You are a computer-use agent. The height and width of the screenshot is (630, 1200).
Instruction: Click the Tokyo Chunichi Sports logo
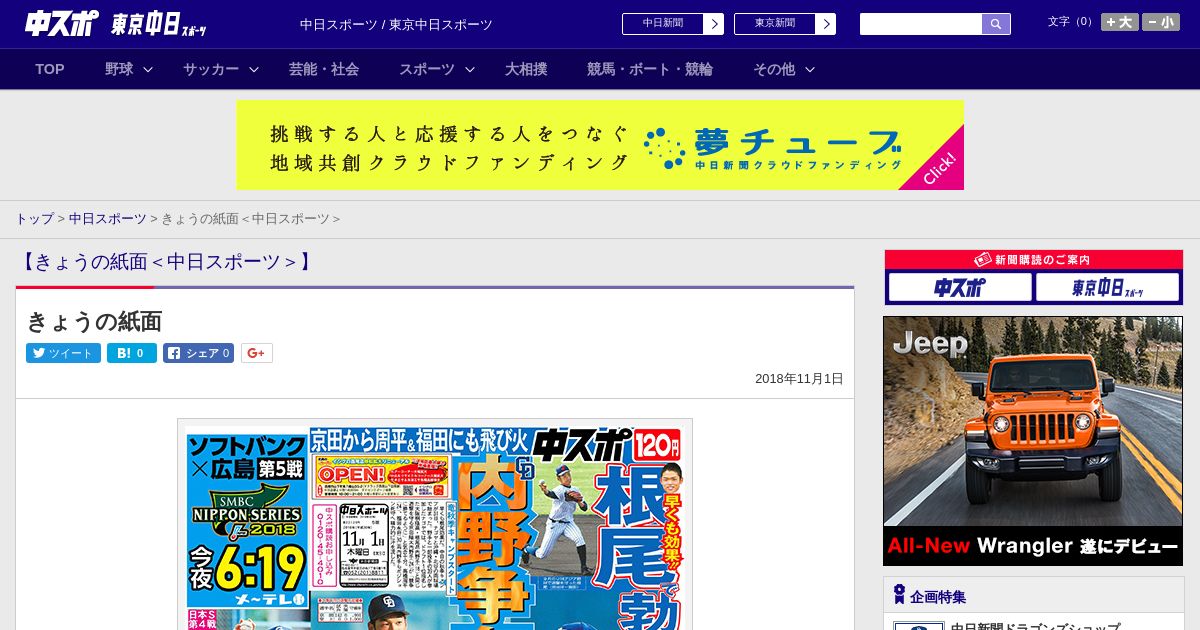pos(159,25)
